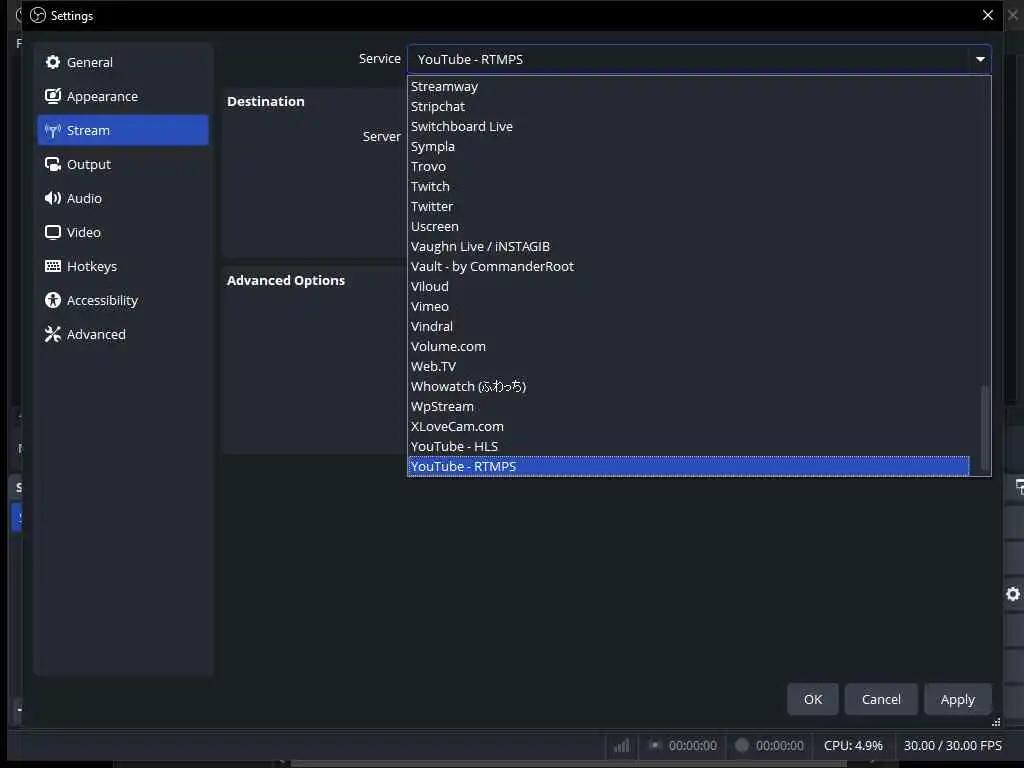1024x768 pixels.
Task: Select YouTube - HLS service
Action: 688,447
